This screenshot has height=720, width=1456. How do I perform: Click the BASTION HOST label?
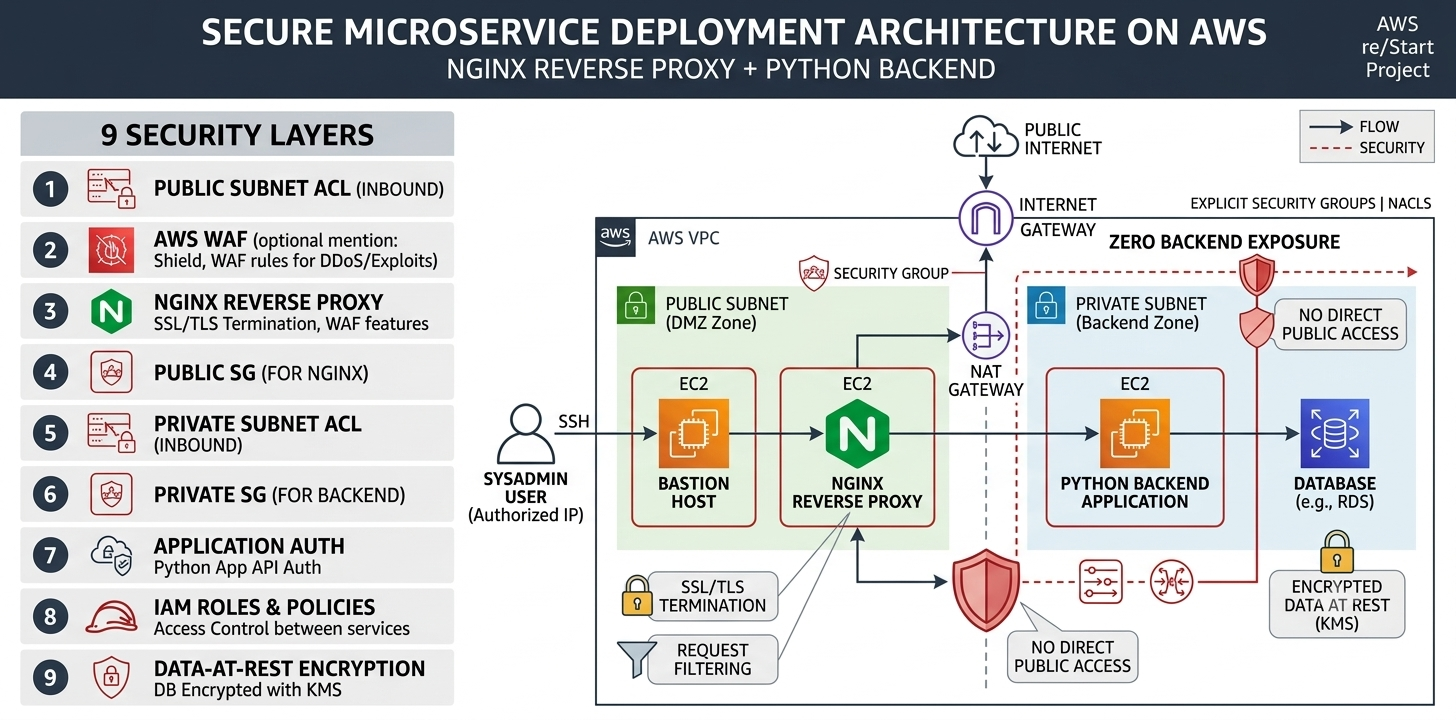(x=693, y=492)
